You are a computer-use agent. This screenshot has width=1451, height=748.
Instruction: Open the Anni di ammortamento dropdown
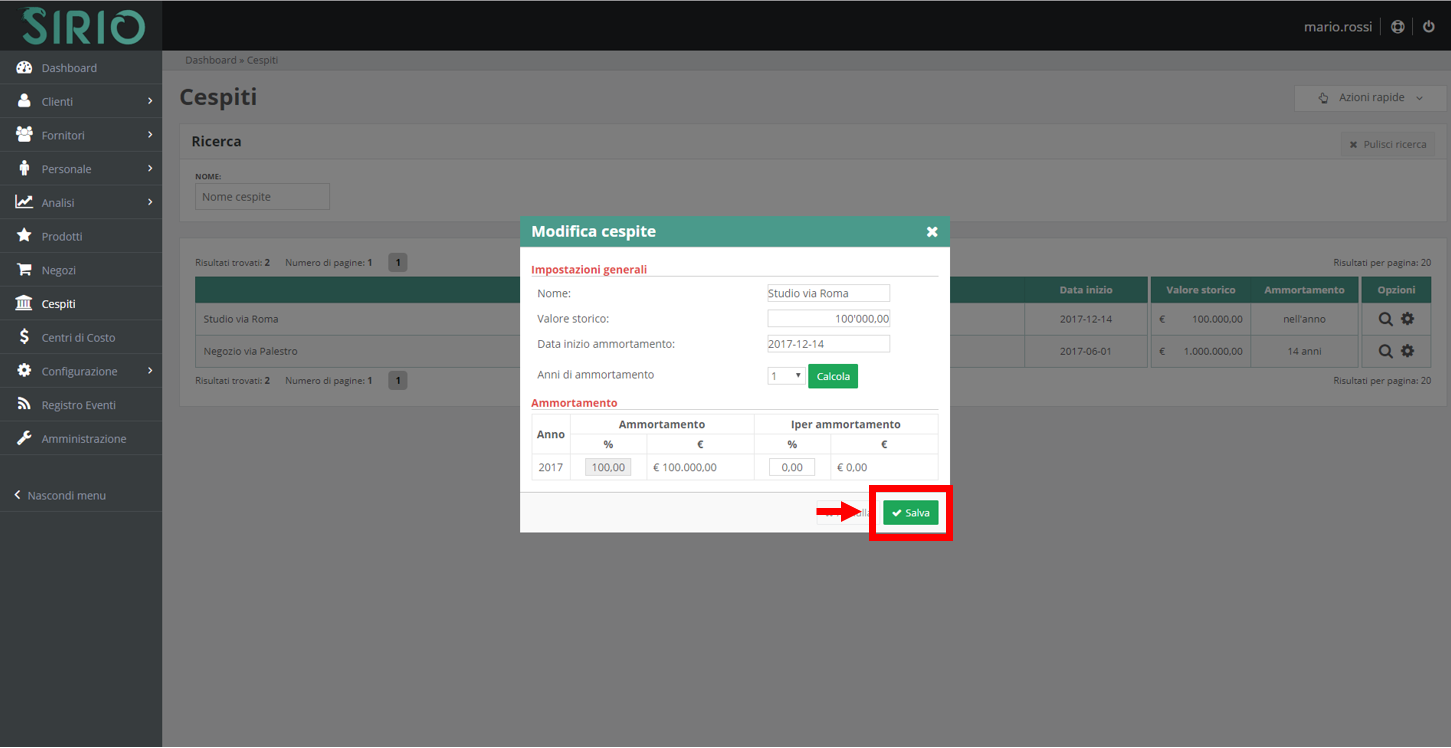(x=785, y=376)
